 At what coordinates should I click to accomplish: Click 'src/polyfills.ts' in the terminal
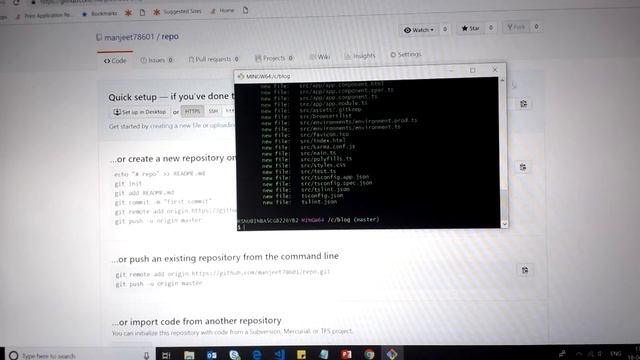(326, 159)
